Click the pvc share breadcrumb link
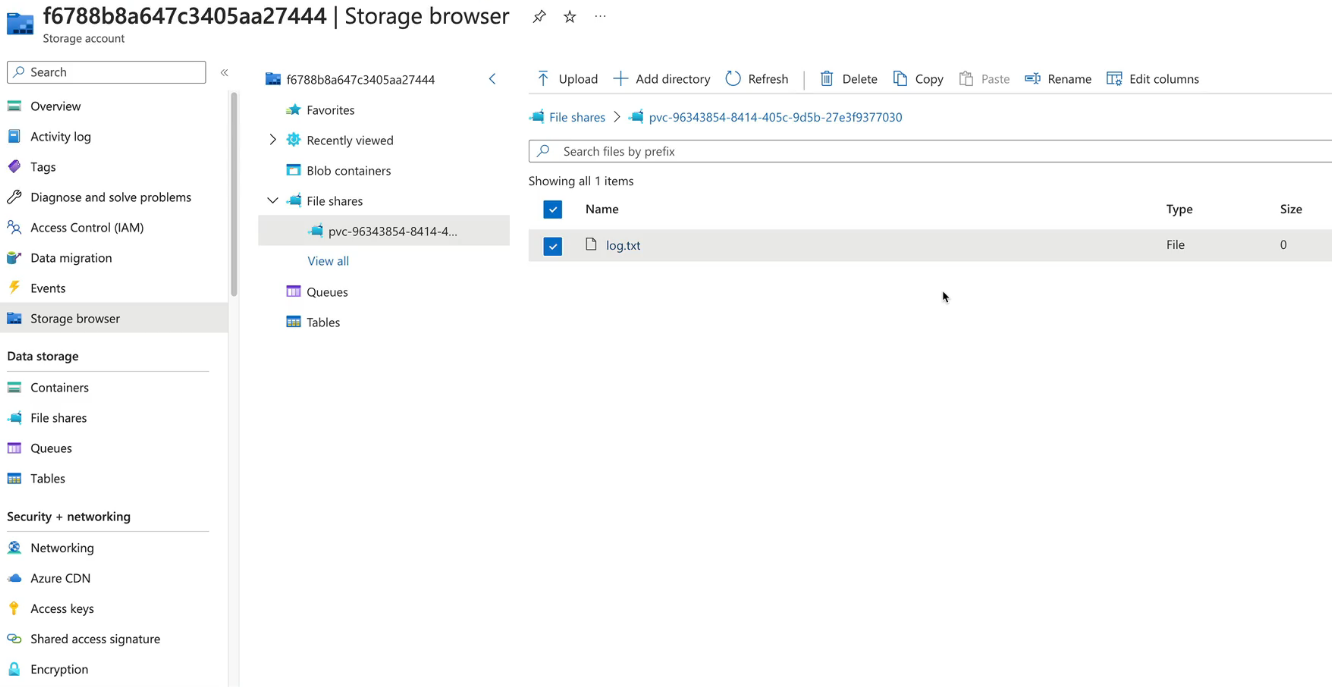Image resolution: width=1332 pixels, height=687 pixels. (775, 117)
